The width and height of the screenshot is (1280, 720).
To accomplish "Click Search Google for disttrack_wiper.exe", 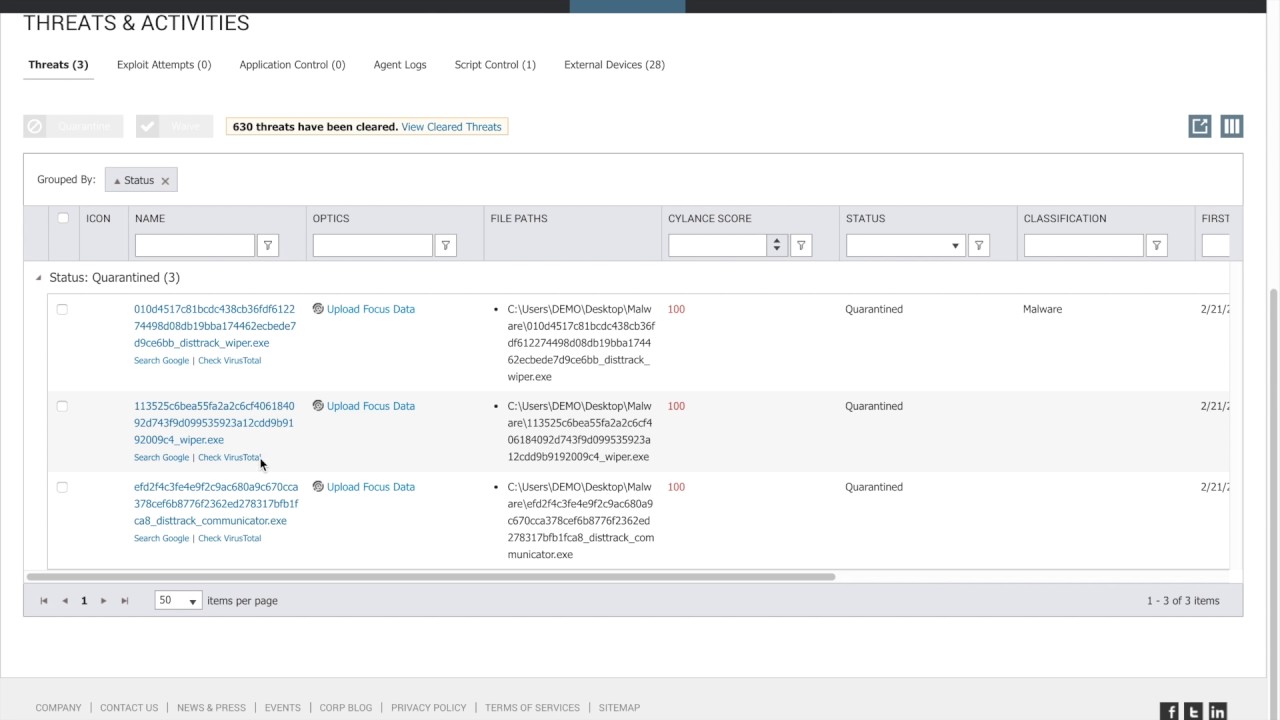I will 161,361.
